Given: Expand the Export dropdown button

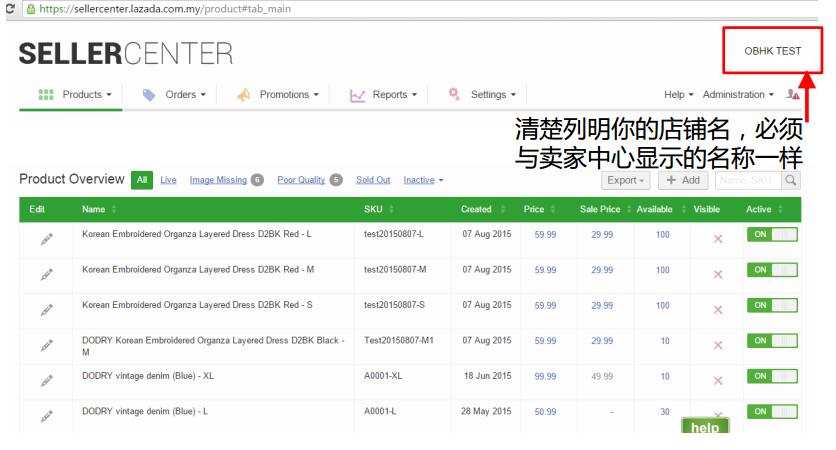Looking at the screenshot, I should click(624, 180).
